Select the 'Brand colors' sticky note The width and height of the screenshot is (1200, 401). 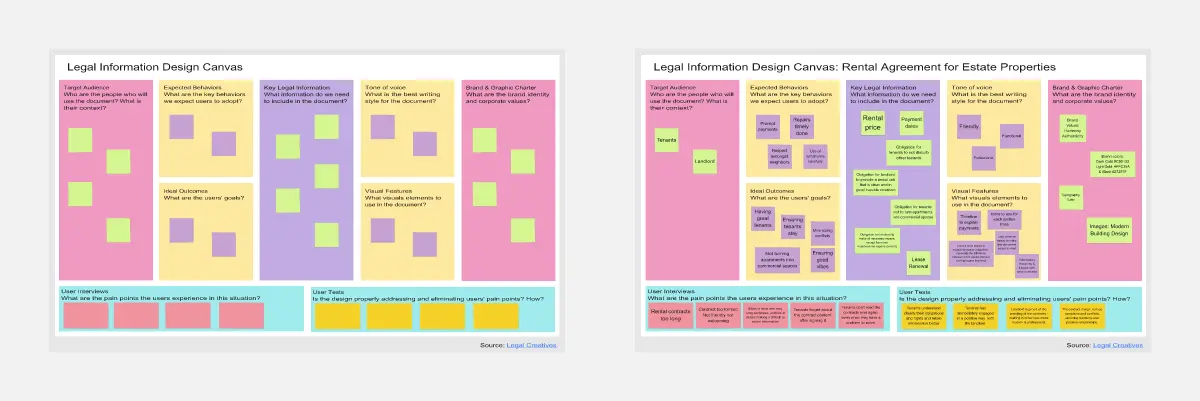point(1113,164)
